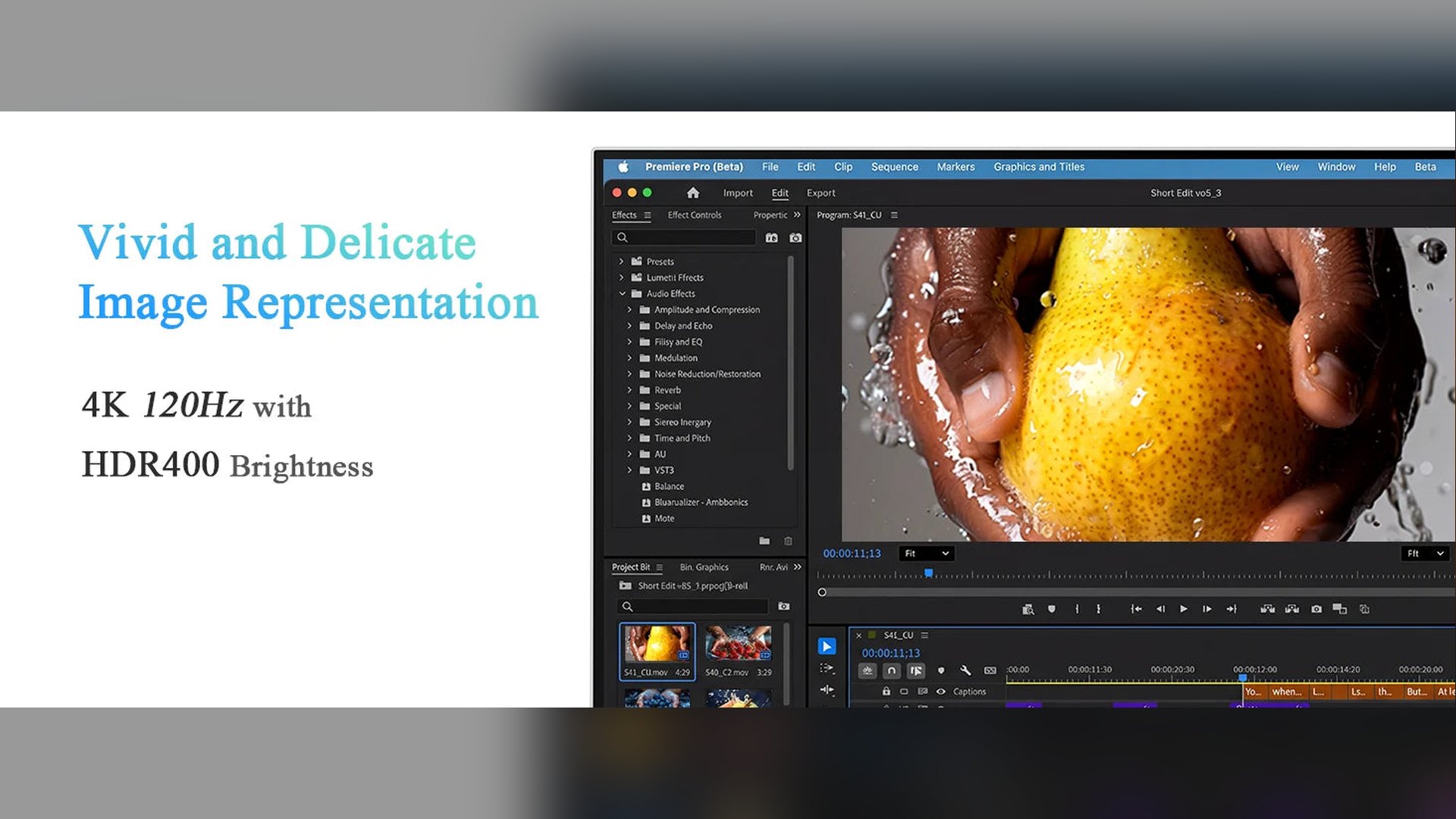
Task: Open the Fit zoom level dropdown
Action: [927, 554]
